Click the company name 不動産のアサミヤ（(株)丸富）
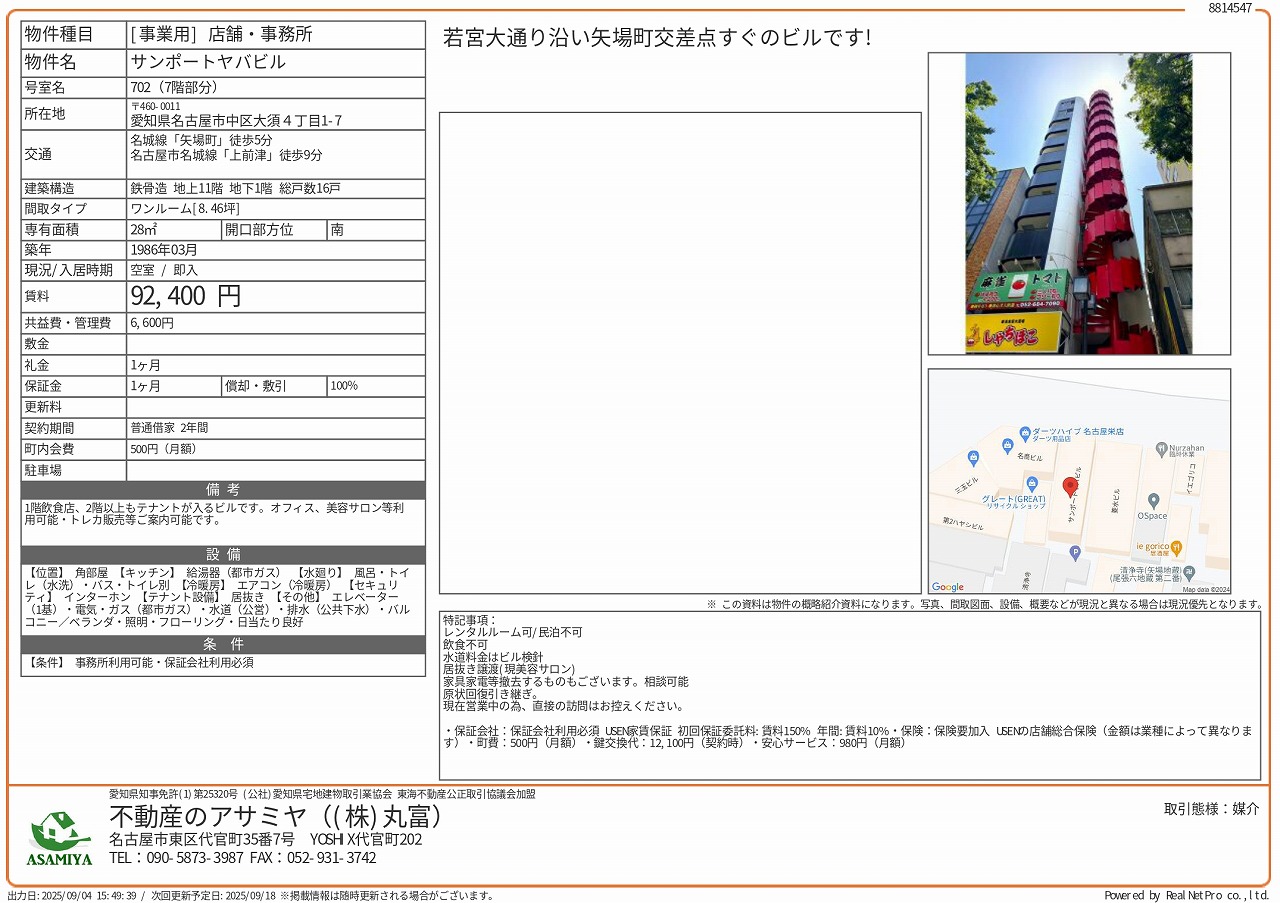This screenshot has width=1280, height=903. 276,817
